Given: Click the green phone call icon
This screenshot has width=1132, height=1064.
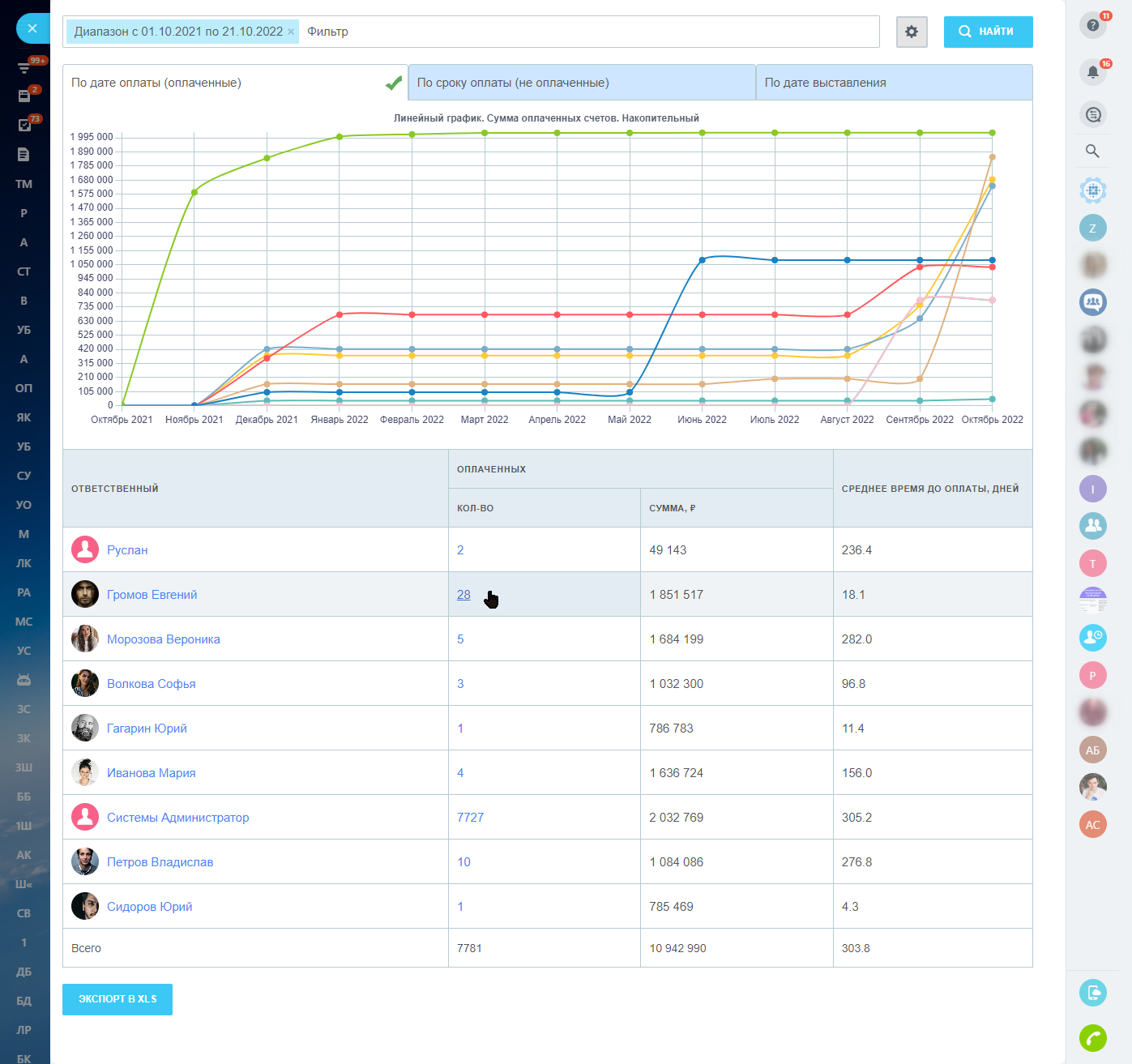Looking at the screenshot, I should (x=1092, y=1037).
